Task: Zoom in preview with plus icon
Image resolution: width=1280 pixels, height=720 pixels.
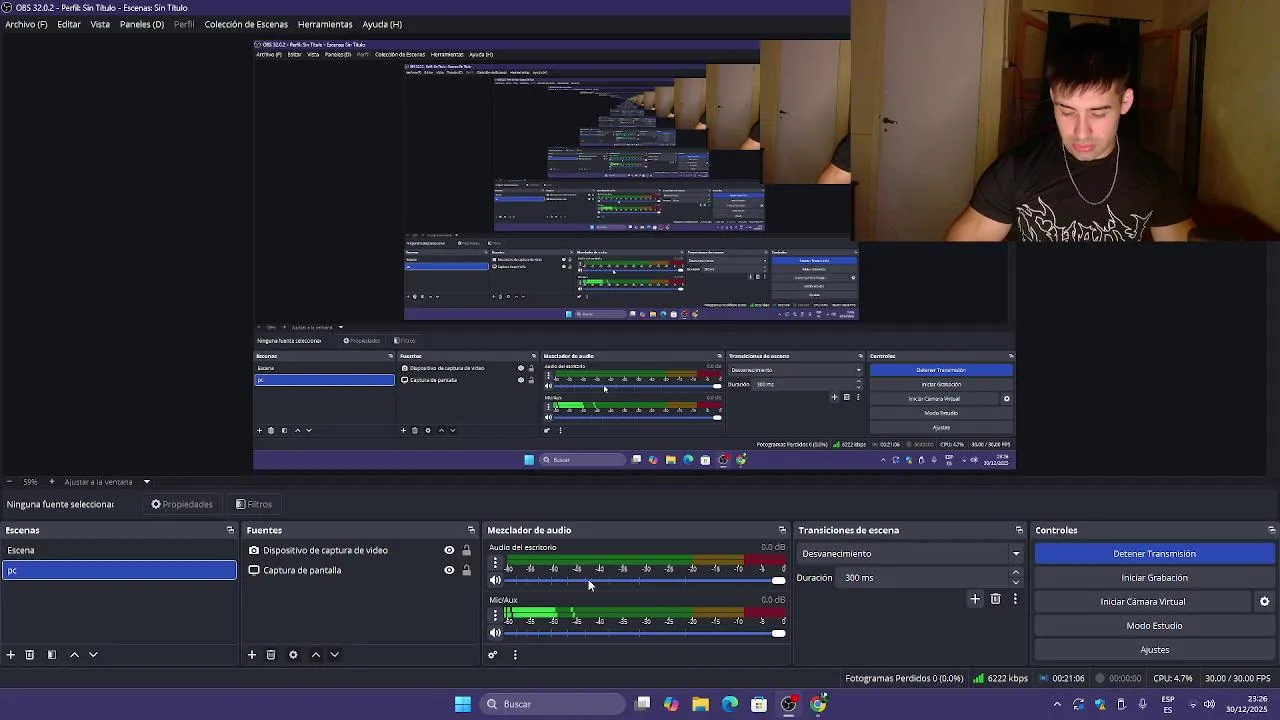Action: pyautogui.click(x=52, y=482)
